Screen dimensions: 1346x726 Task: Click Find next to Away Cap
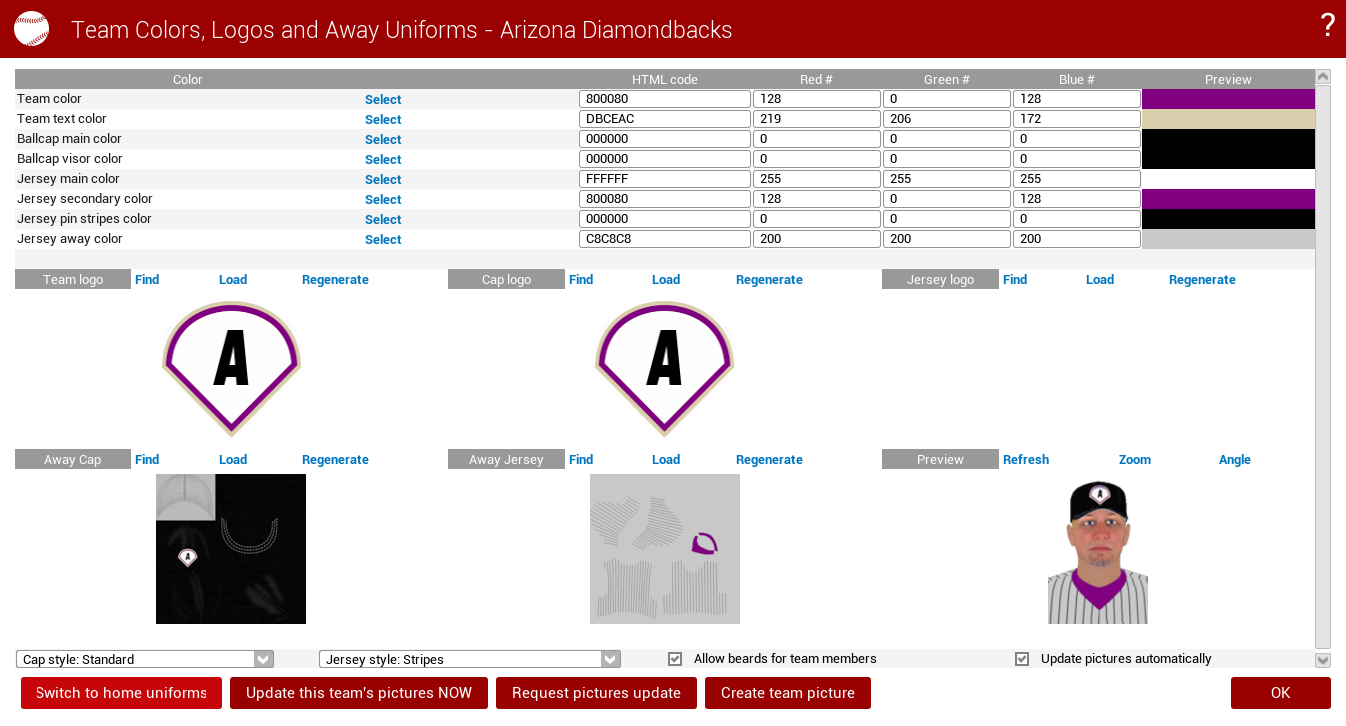pyautogui.click(x=147, y=460)
